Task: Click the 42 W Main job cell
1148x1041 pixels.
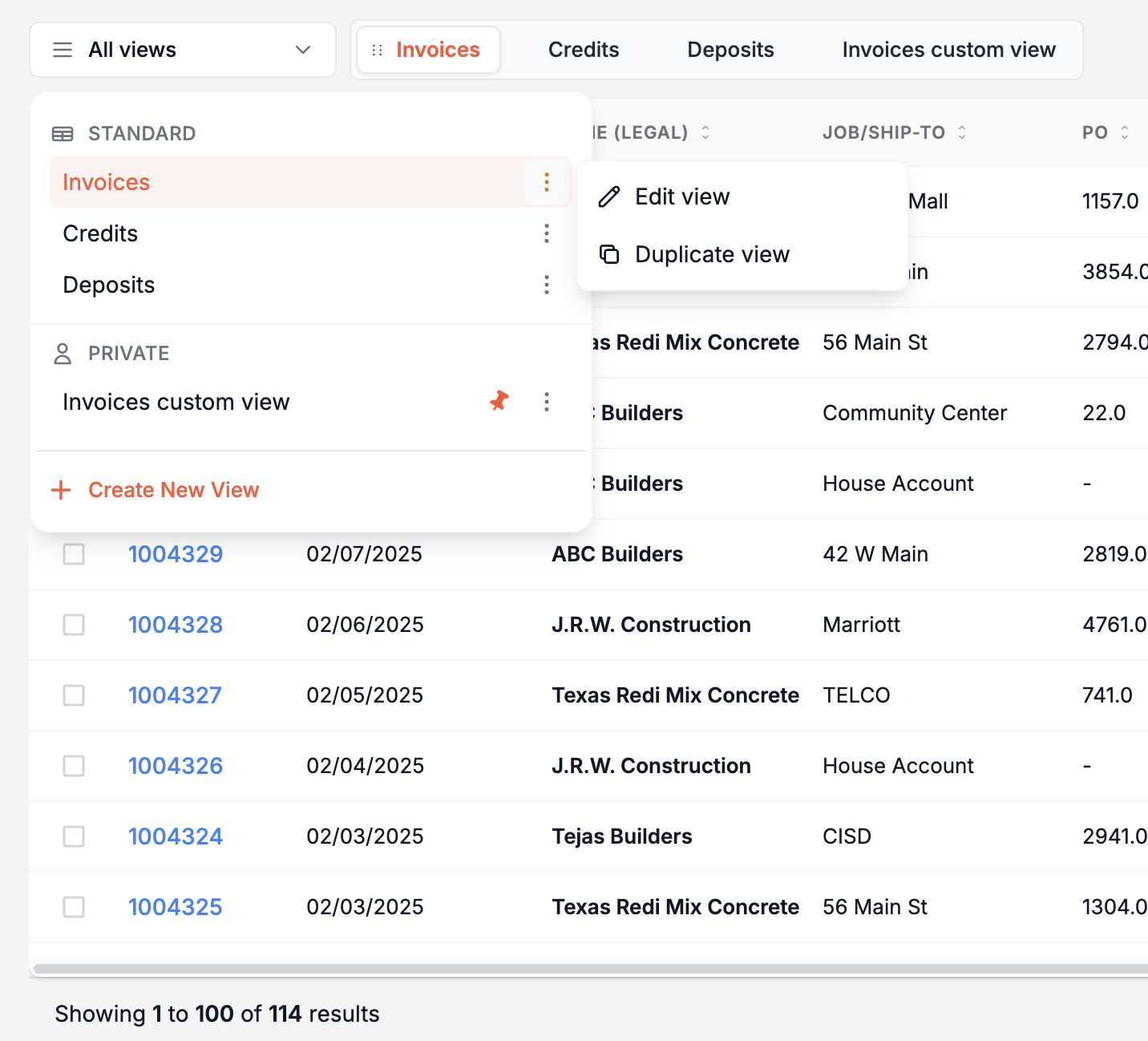Action: coord(875,554)
